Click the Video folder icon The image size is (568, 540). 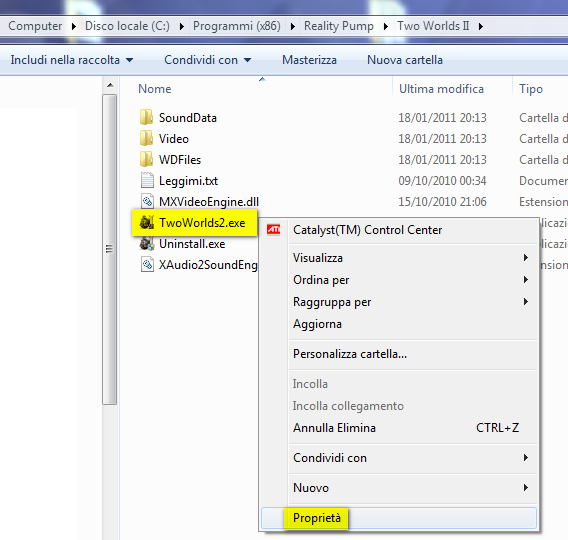[x=147, y=138]
